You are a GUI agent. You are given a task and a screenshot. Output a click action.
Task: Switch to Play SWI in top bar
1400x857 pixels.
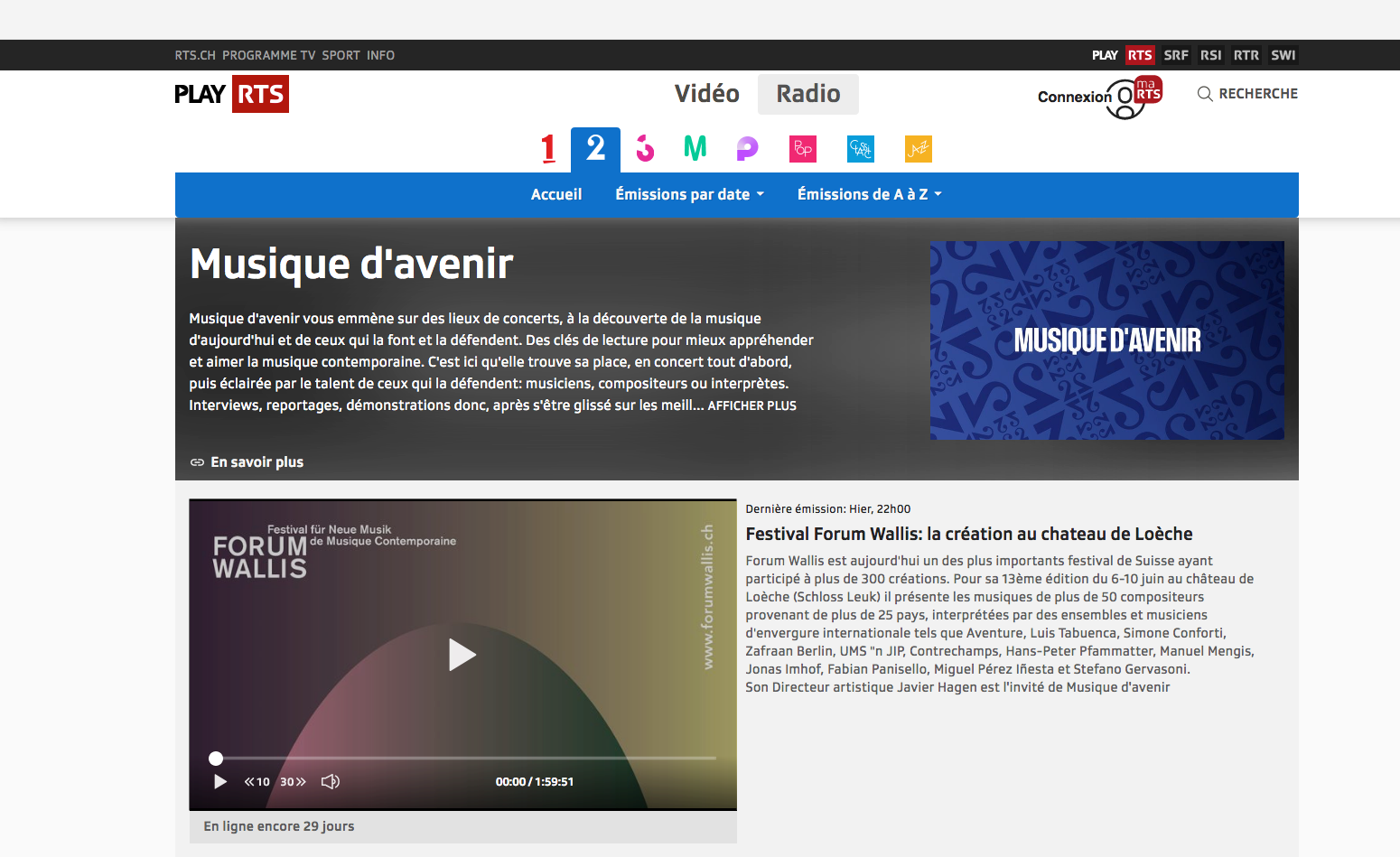1283,55
